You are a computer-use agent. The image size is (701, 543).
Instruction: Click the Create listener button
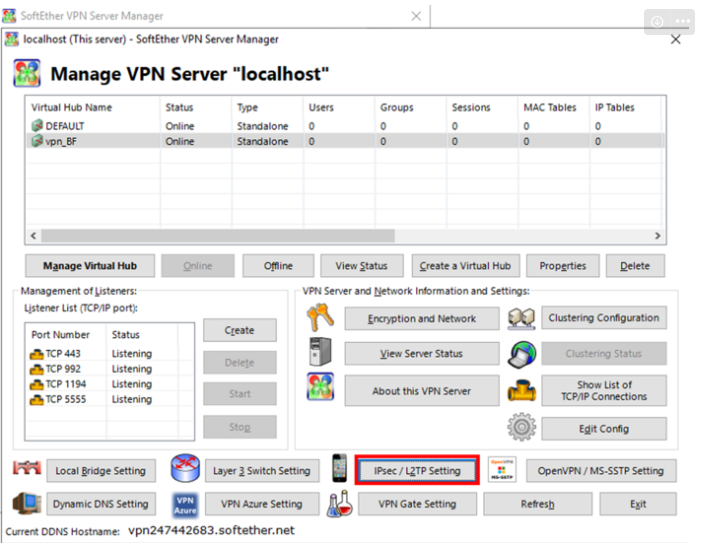tap(239, 330)
